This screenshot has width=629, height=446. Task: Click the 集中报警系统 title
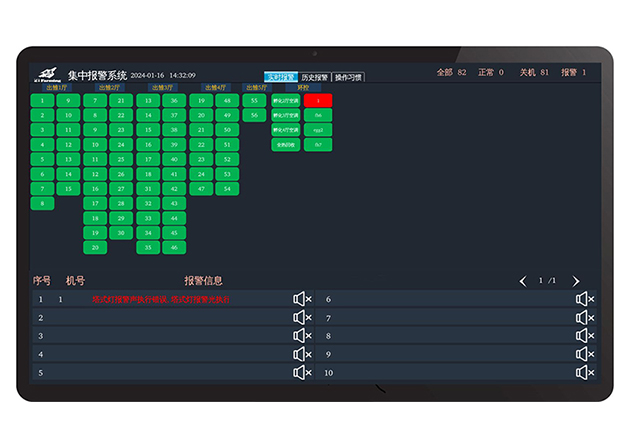97,75
